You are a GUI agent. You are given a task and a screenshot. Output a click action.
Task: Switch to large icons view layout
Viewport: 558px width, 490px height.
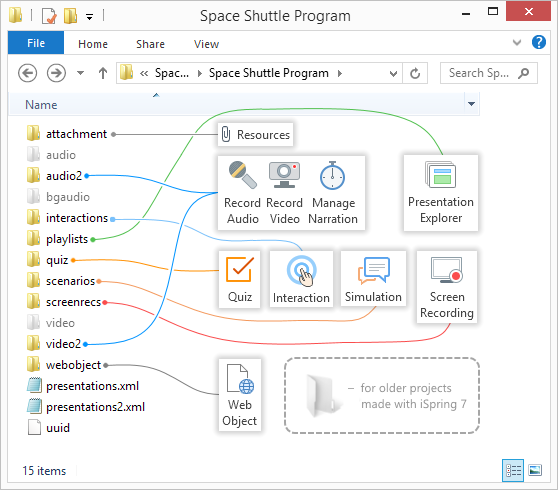point(535,470)
